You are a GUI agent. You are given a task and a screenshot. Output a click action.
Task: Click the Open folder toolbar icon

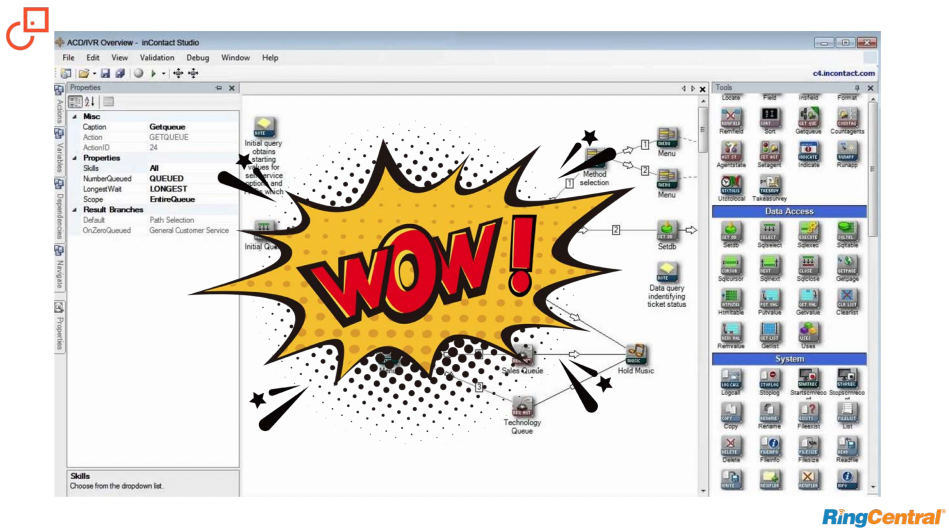(84, 73)
